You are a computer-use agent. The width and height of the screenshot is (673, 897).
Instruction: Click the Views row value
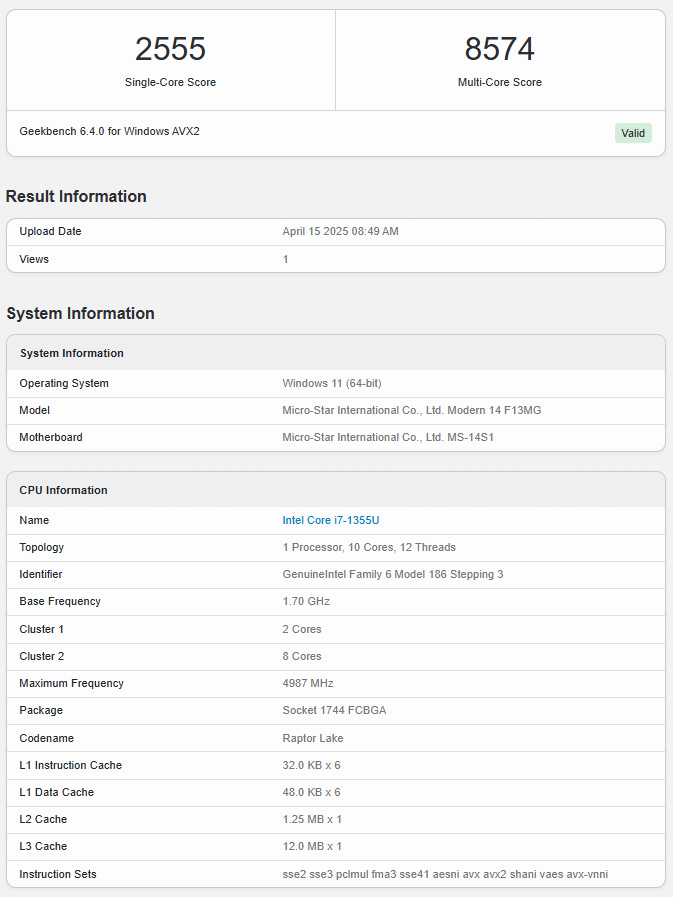point(286,259)
